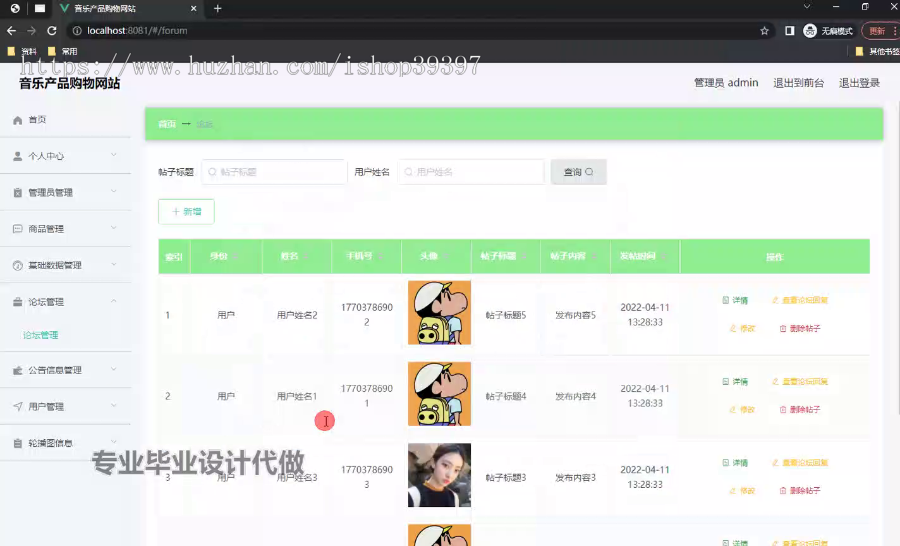The width and height of the screenshot is (900, 546).
Task: Expand the 轮播图信息 menu chevron
Action: coord(114,442)
